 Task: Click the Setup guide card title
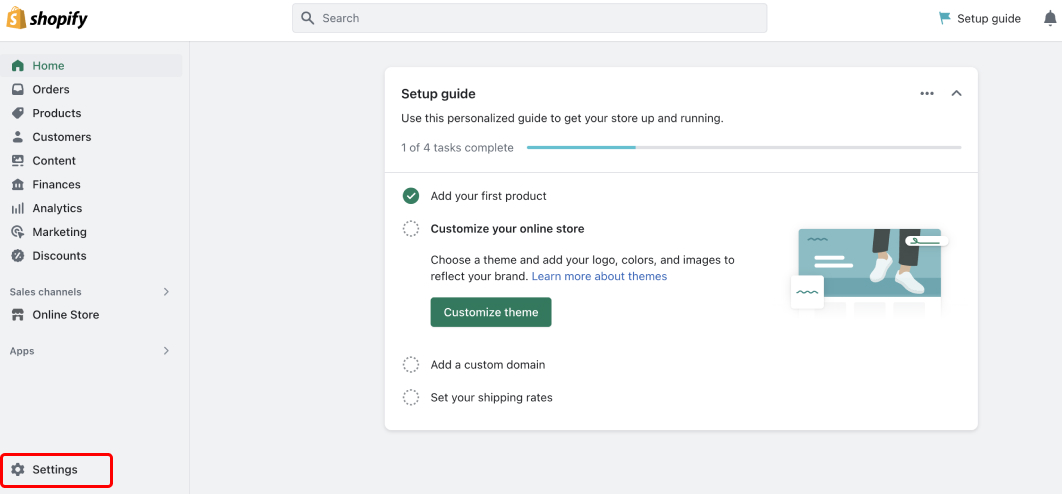438,94
